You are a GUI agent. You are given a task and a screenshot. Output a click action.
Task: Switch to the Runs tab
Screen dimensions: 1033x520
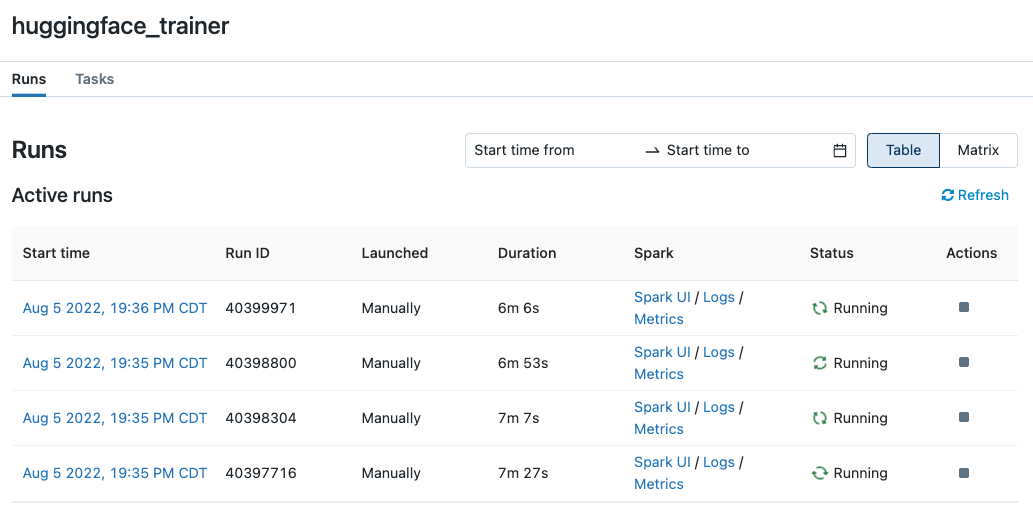[29, 79]
